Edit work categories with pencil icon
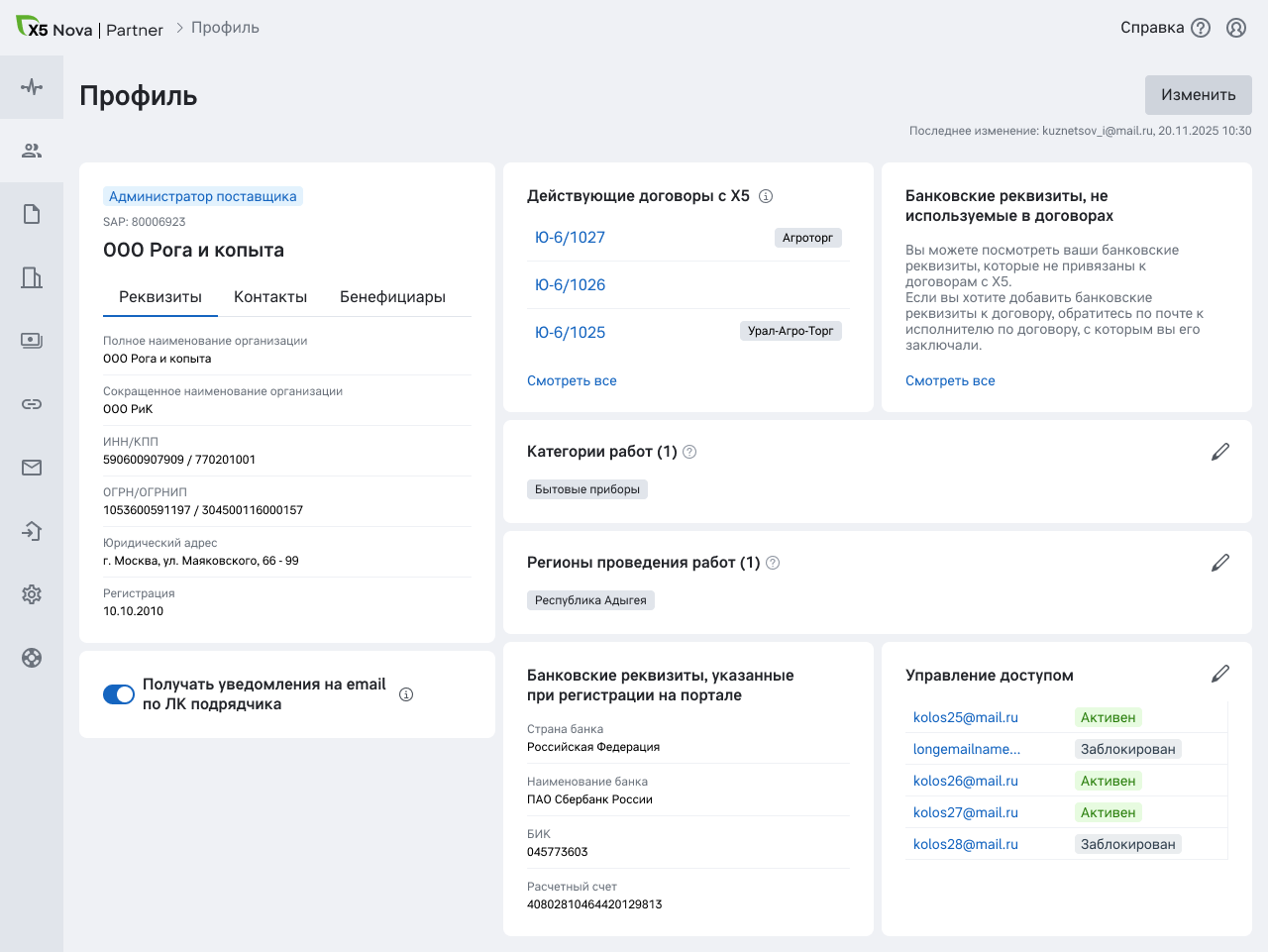Image resolution: width=1268 pixels, height=952 pixels. click(1220, 452)
